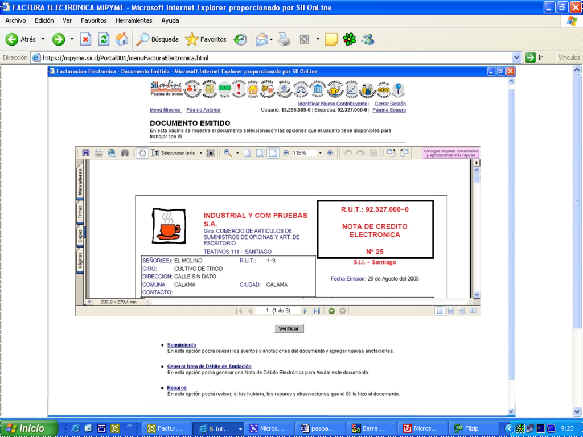Click the binoculars search icon in PDF toolbar
The width and height of the screenshot is (583, 437).
pos(125,153)
